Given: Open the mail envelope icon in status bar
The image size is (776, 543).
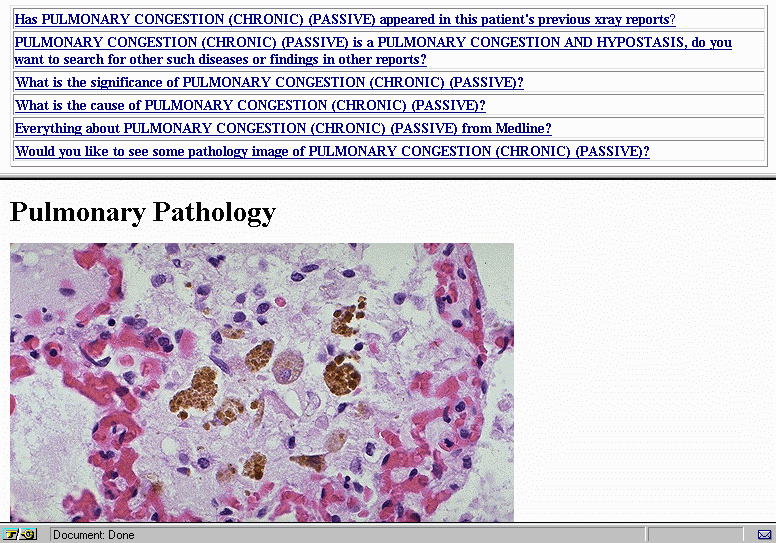Looking at the screenshot, I should 764,535.
